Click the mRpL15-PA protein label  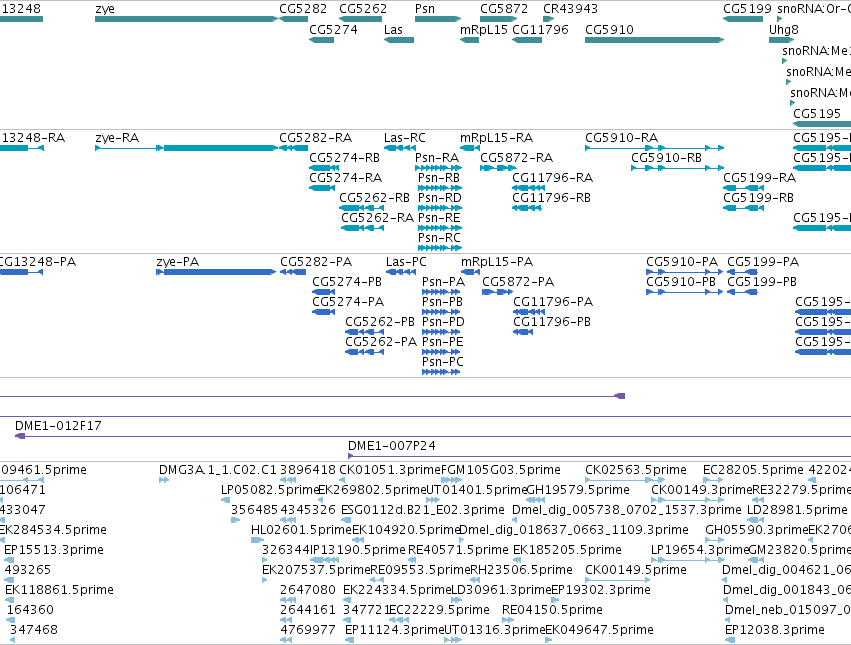(497, 262)
